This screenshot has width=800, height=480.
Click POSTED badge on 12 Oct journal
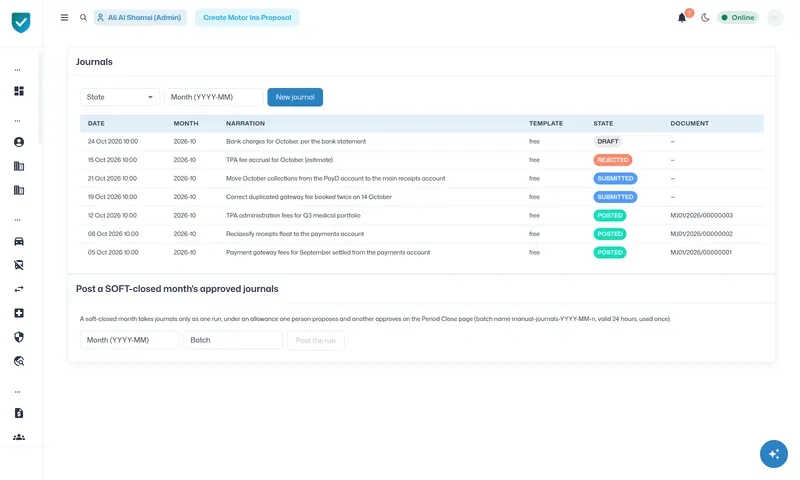610,215
